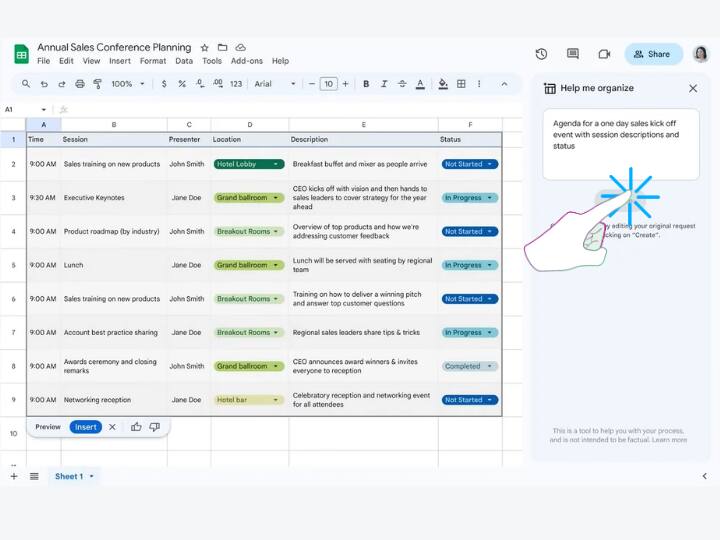The width and height of the screenshot is (720, 540).
Task: Click the cloud save status icon
Action: (241, 47)
